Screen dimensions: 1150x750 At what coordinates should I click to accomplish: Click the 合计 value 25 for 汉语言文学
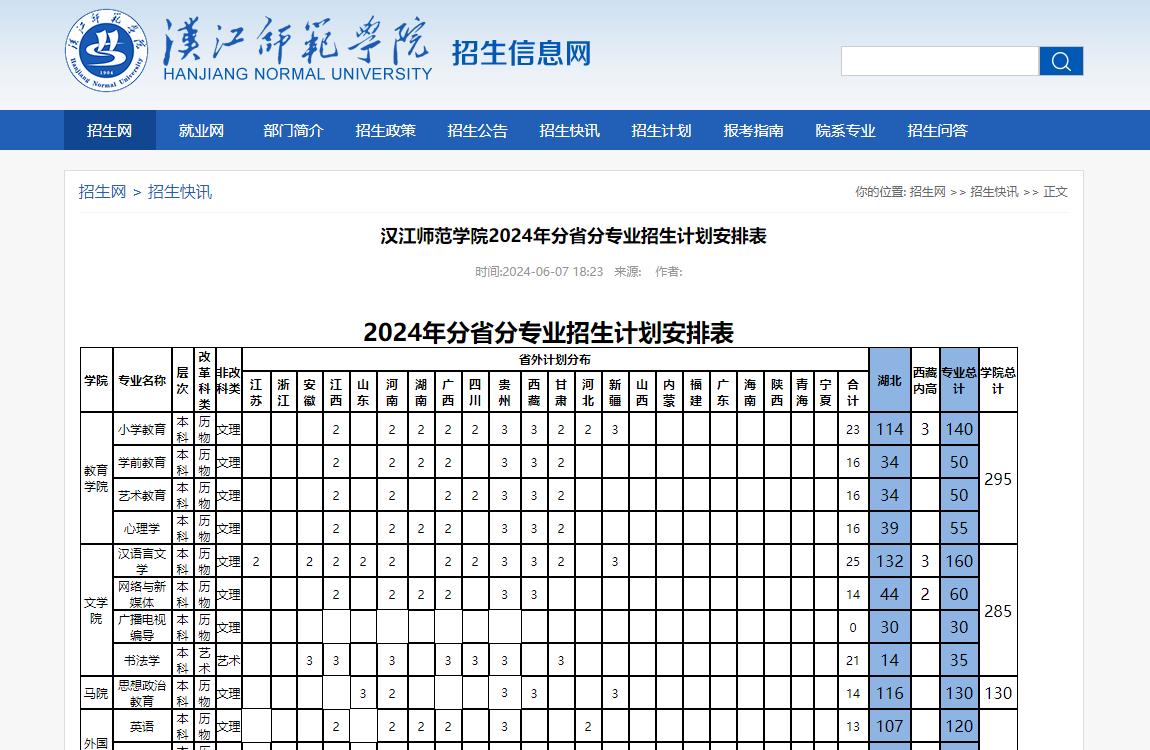click(853, 562)
